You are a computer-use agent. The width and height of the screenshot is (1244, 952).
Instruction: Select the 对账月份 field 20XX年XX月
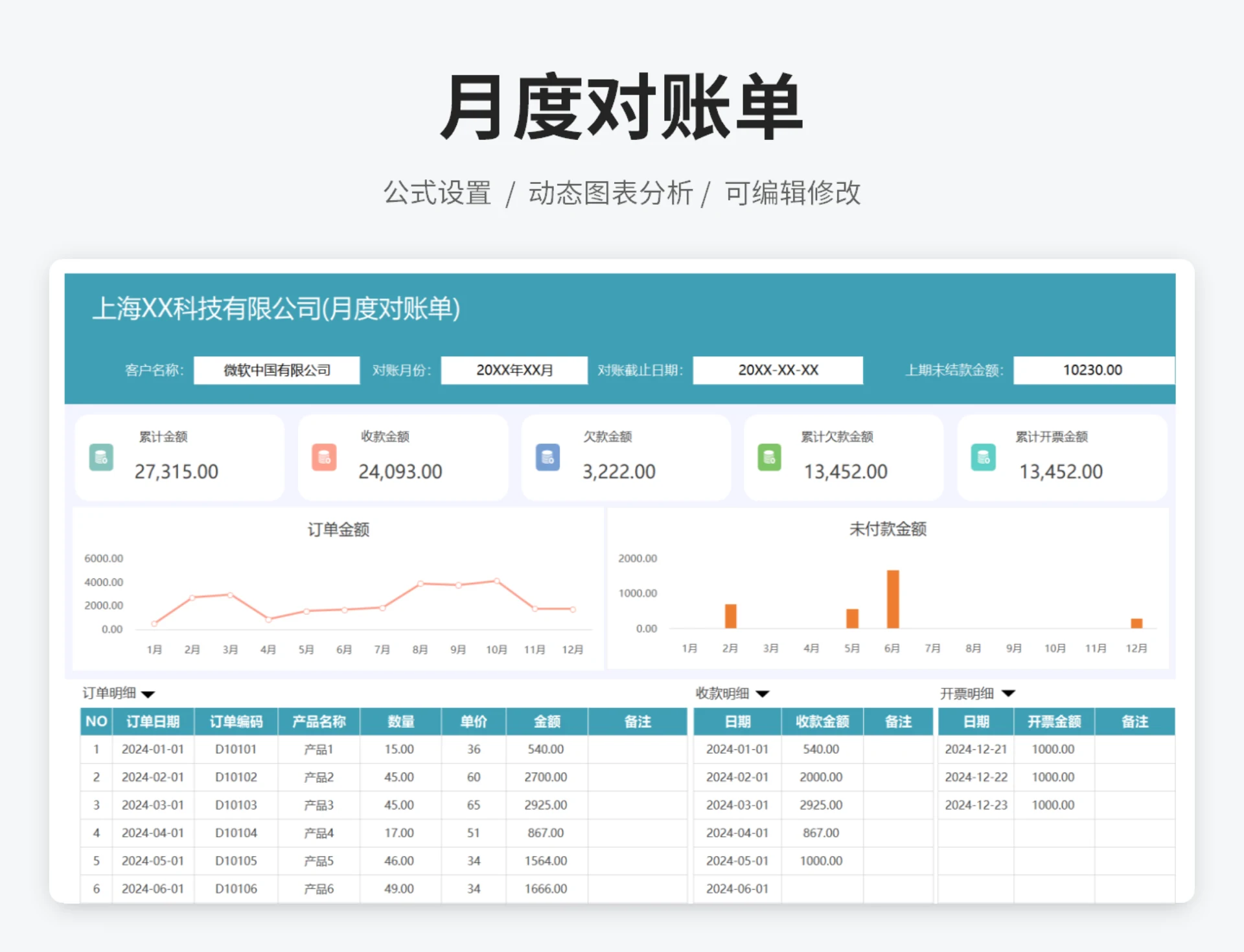(514, 370)
